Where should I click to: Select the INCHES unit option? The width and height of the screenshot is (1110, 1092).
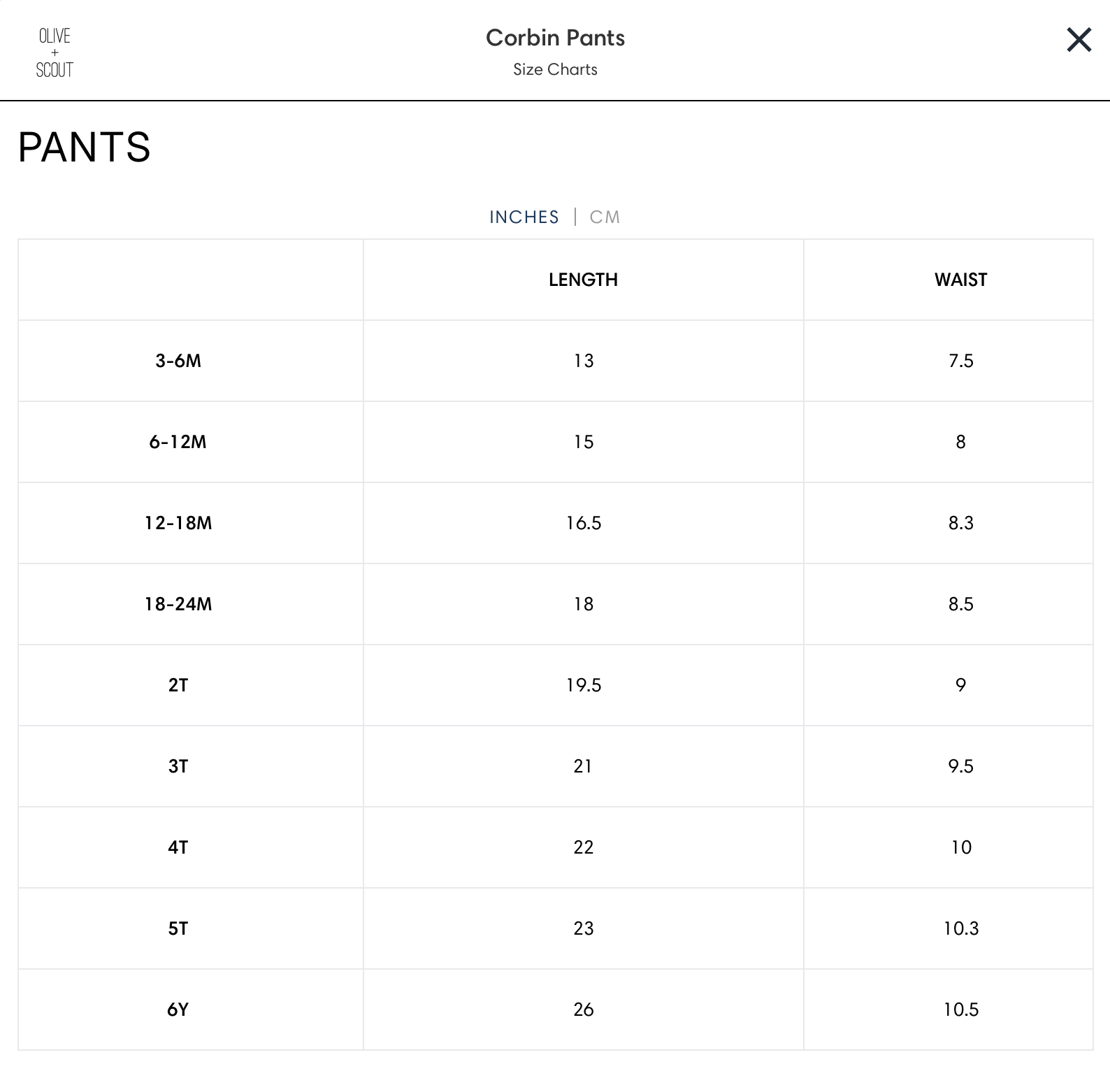click(524, 217)
